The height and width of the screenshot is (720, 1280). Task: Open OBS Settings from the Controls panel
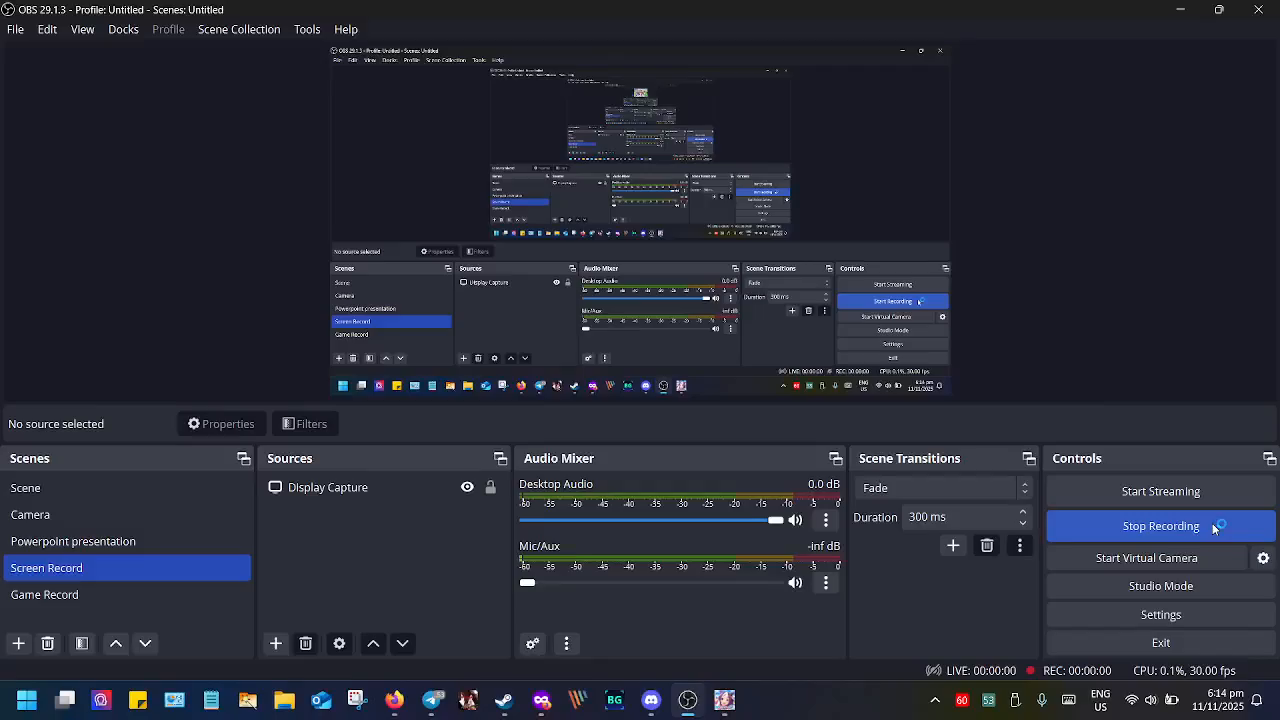1161,615
